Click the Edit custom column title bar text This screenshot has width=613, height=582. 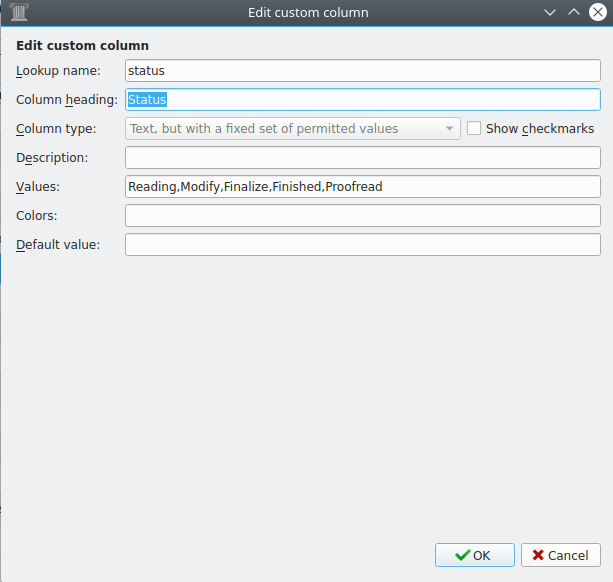click(308, 12)
